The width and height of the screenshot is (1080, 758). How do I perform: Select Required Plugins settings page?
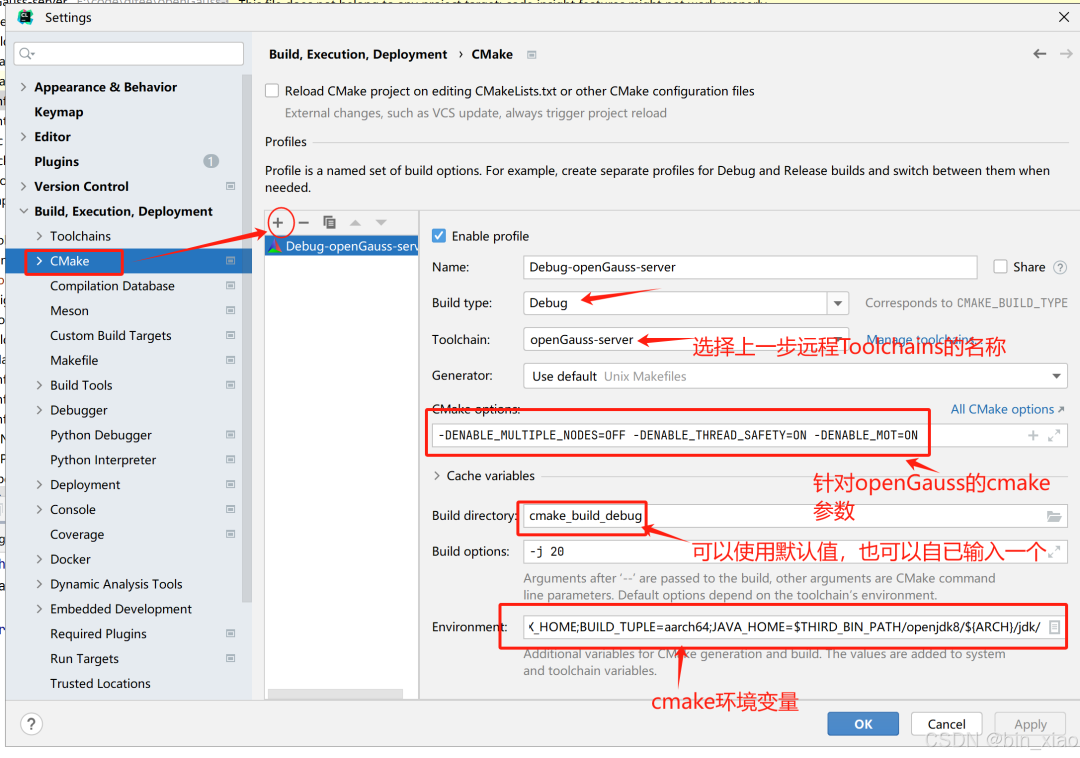click(98, 633)
